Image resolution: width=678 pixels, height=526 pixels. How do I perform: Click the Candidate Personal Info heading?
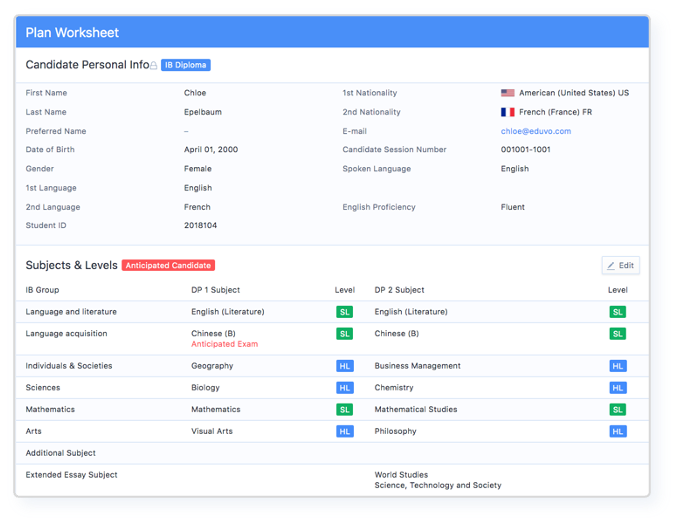pyautogui.click(x=87, y=65)
